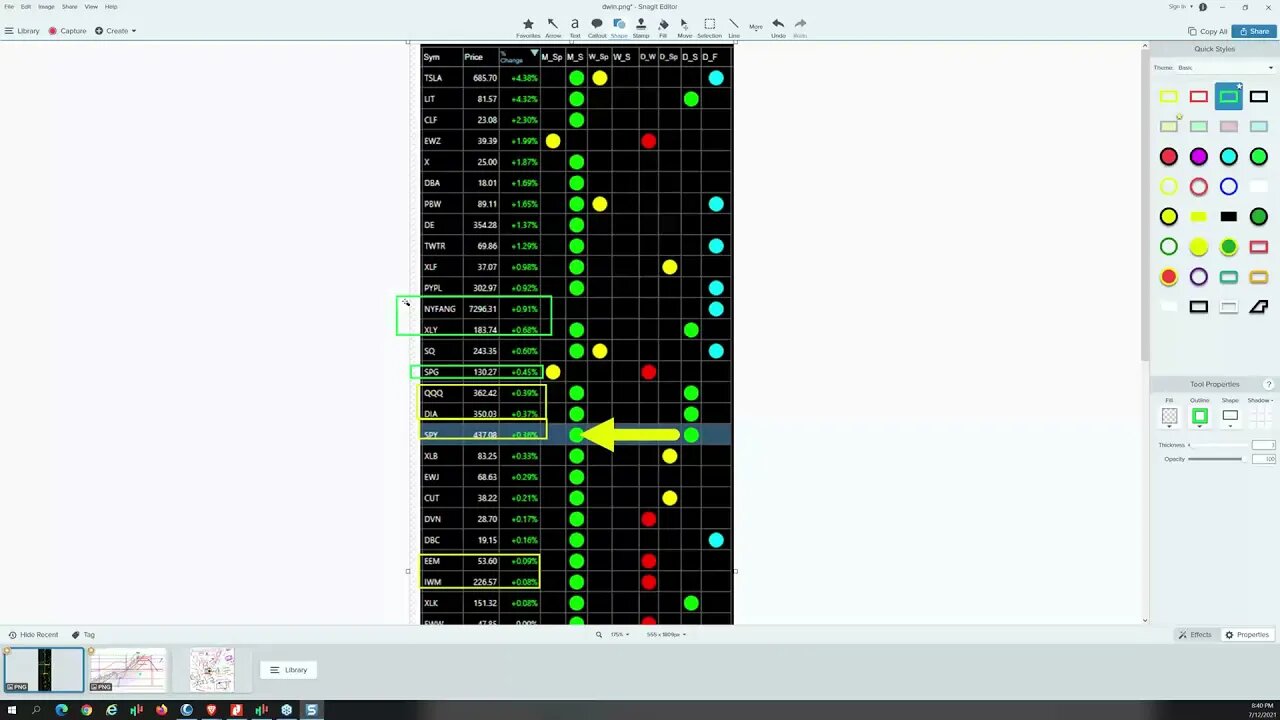
Task: Select the Callout tool
Action: click(x=597, y=27)
